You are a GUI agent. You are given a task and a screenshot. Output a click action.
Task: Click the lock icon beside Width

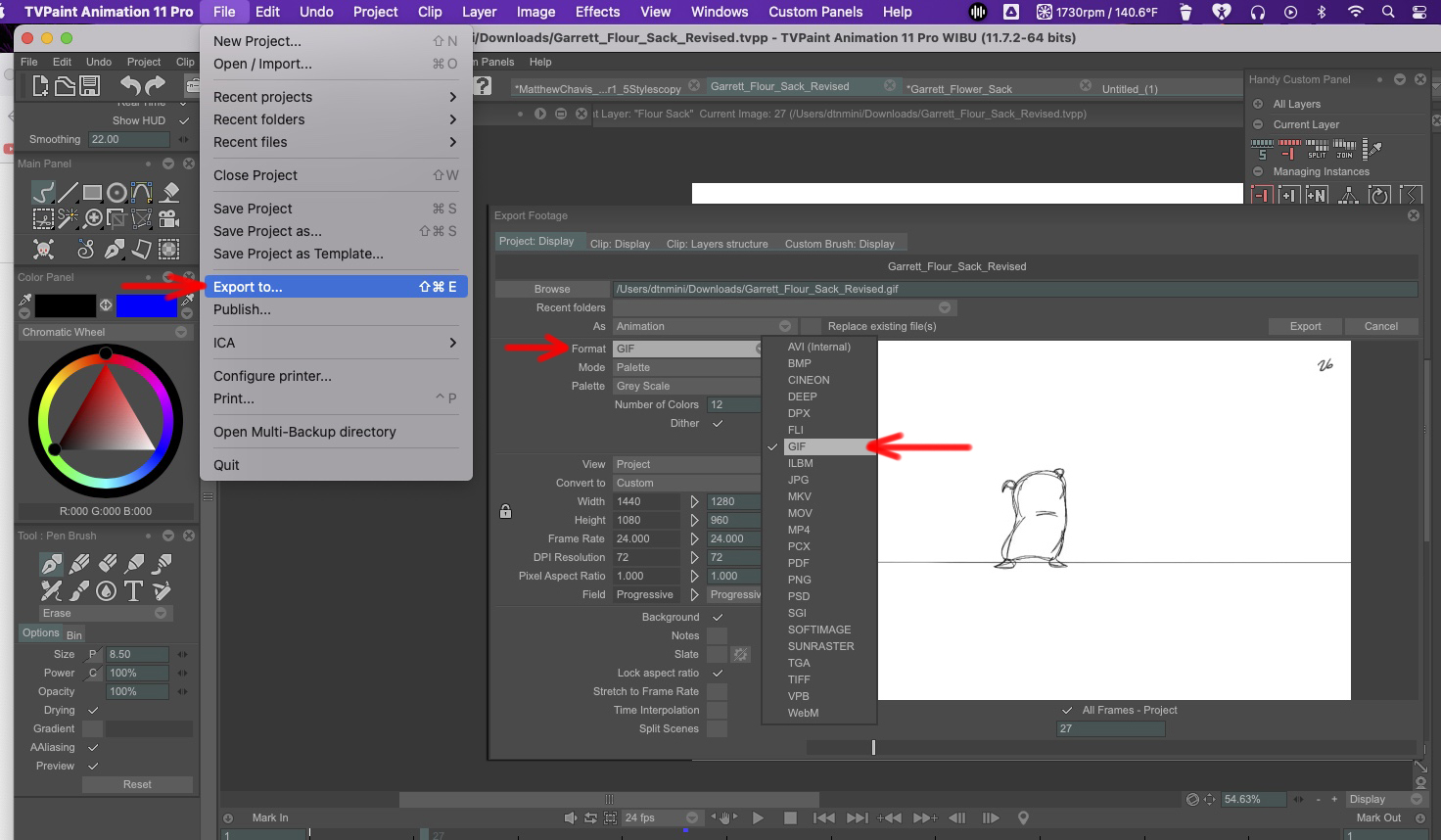coord(505,511)
